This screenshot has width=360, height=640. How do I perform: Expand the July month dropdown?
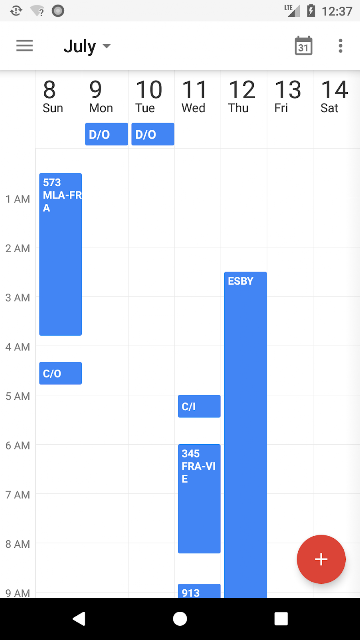pyautogui.click(x=87, y=46)
